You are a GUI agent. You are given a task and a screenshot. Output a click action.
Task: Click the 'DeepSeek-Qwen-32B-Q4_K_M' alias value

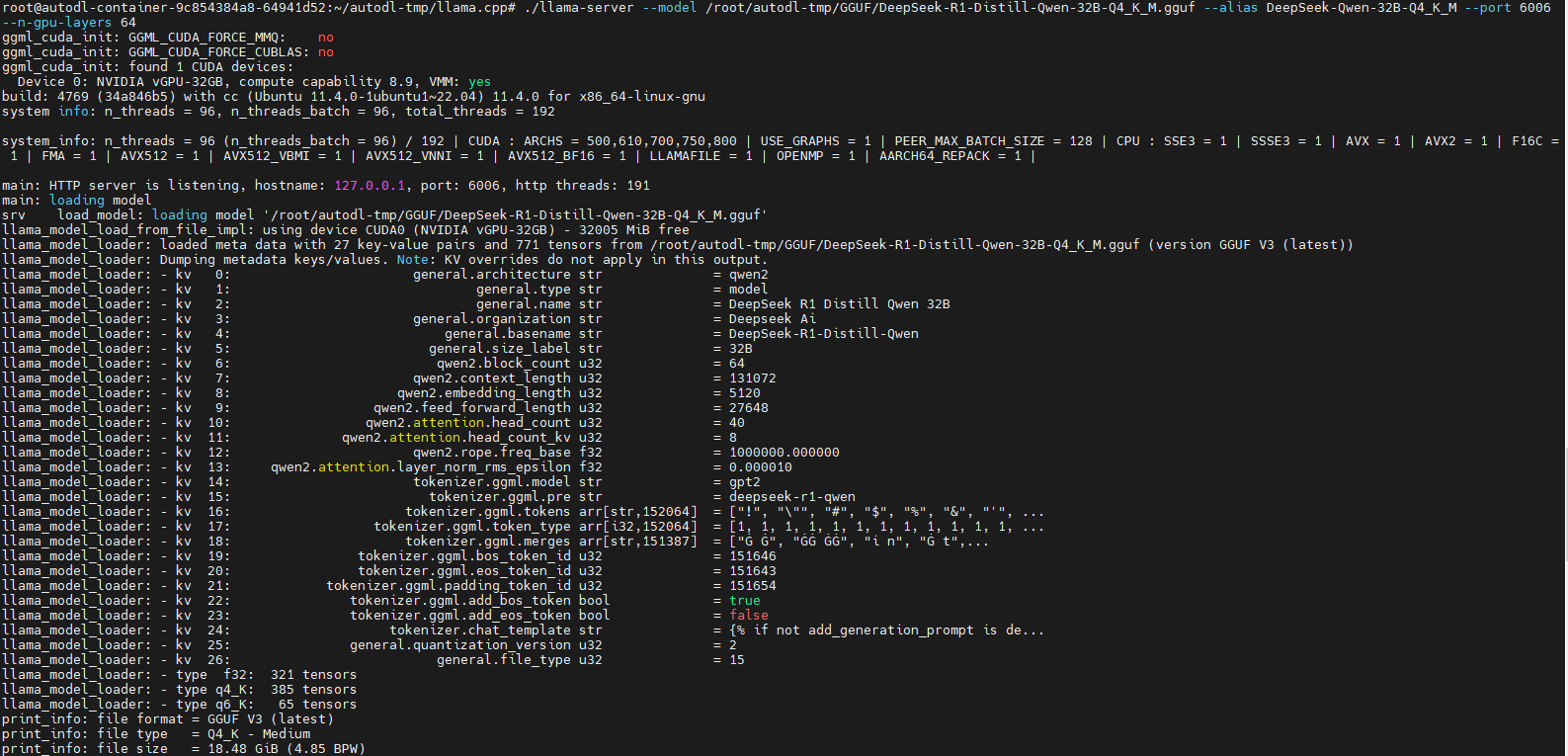click(1362, 8)
